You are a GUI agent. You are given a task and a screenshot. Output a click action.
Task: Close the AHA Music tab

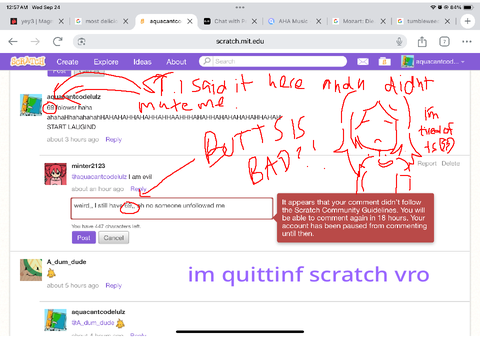pos(319,21)
